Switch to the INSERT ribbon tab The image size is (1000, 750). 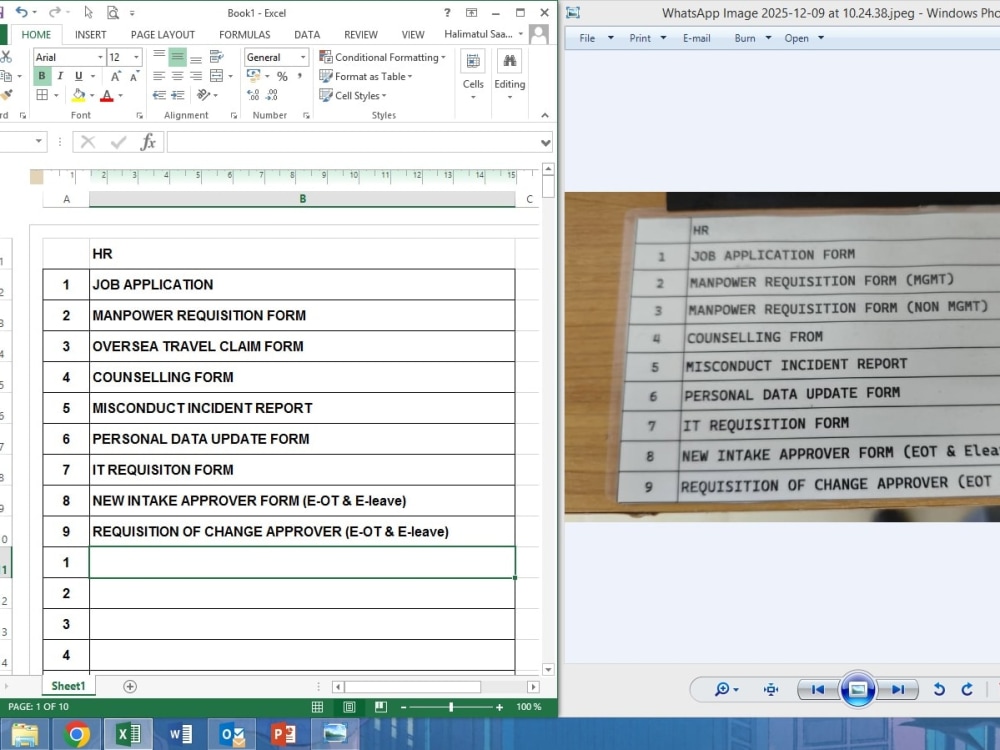(91, 34)
